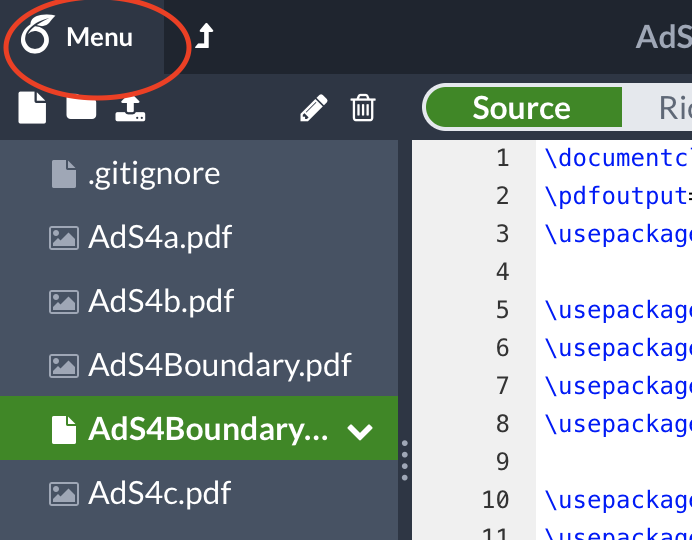The image size is (692, 540).
Task: Open the .gitignore file
Action: pos(154,174)
